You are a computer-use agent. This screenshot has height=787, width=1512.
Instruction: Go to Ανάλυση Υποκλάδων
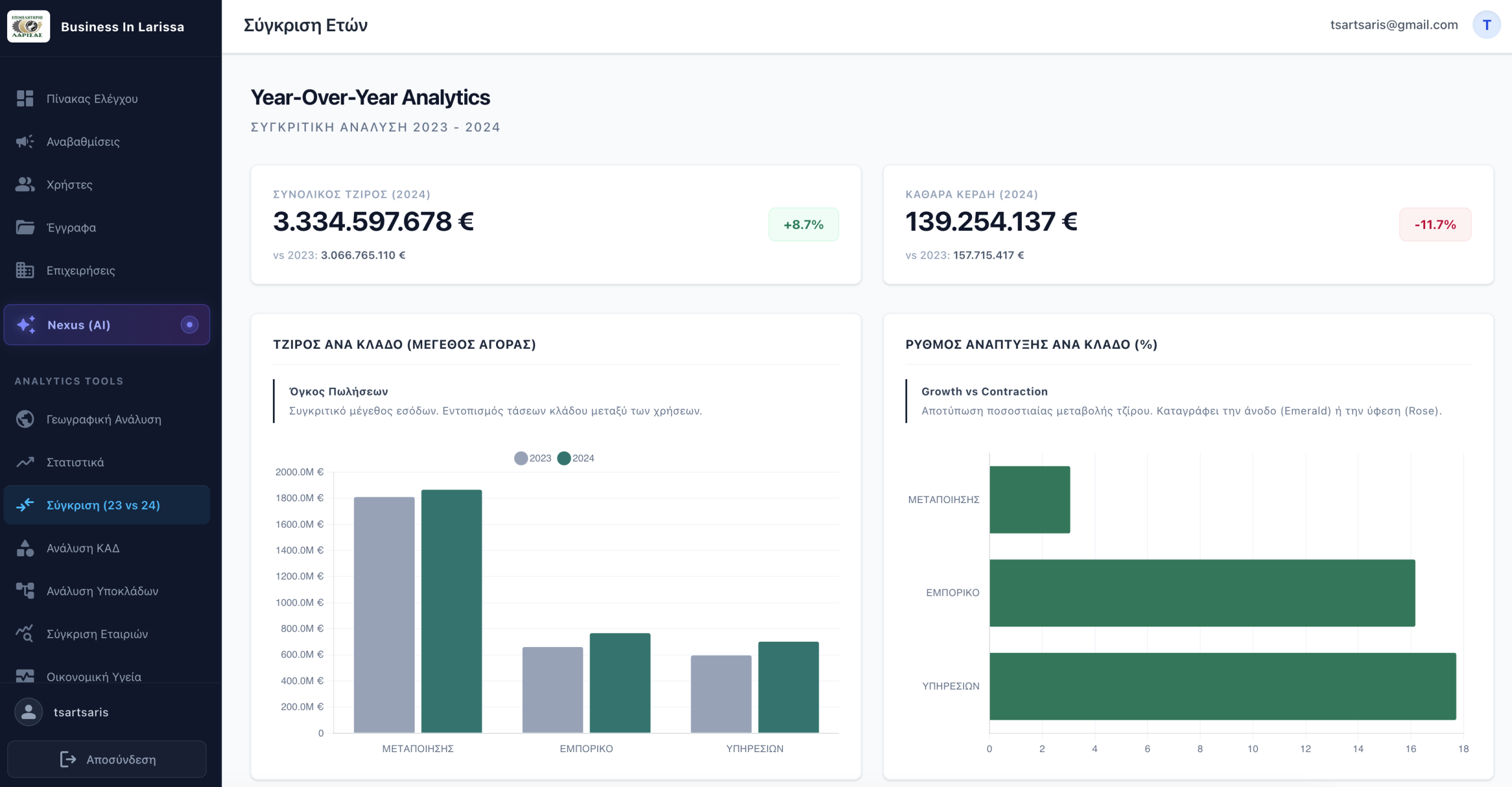pyautogui.click(x=106, y=591)
